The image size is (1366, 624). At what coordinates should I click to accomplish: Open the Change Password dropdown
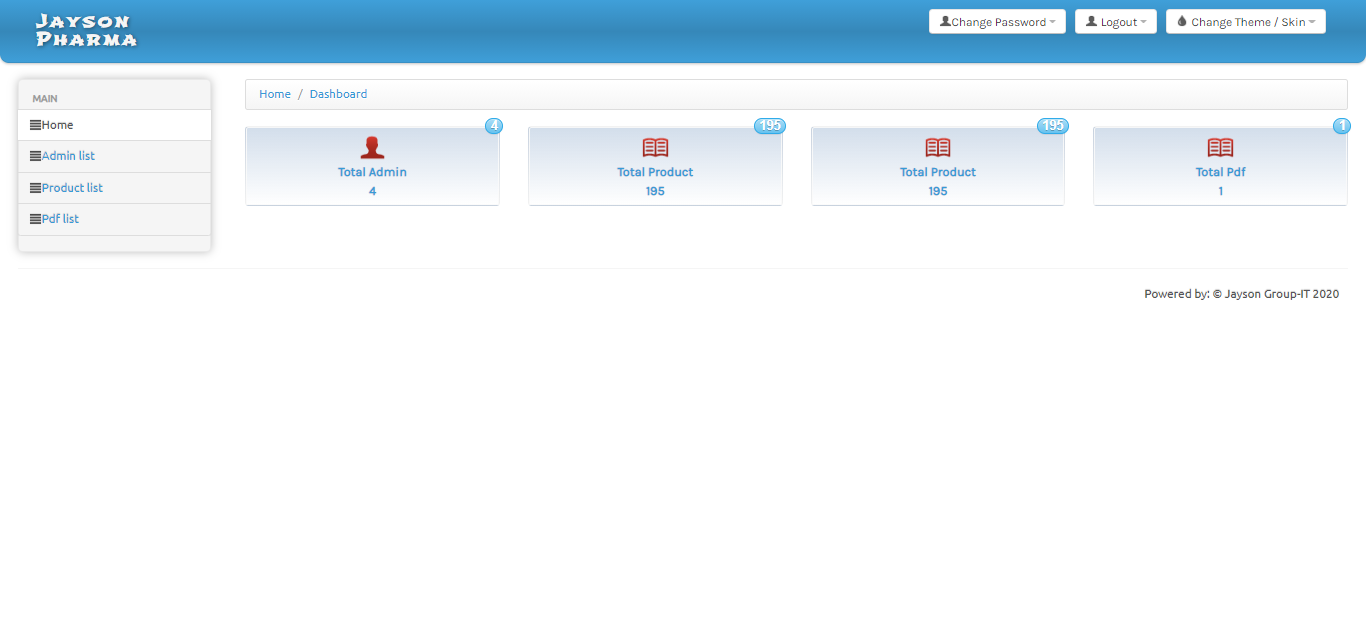tap(997, 22)
